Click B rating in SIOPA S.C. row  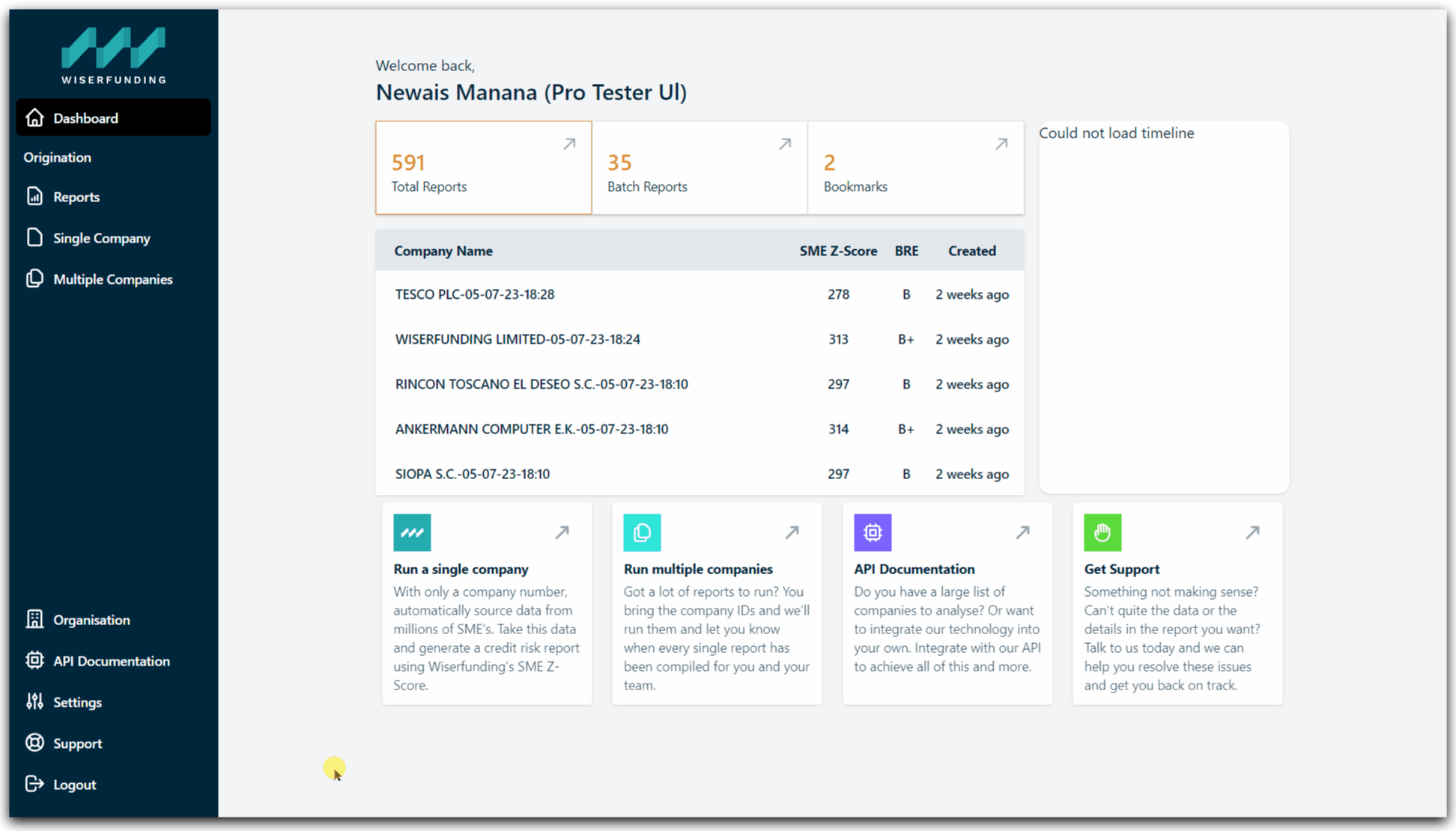pyautogui.click(x=906, y=474)
